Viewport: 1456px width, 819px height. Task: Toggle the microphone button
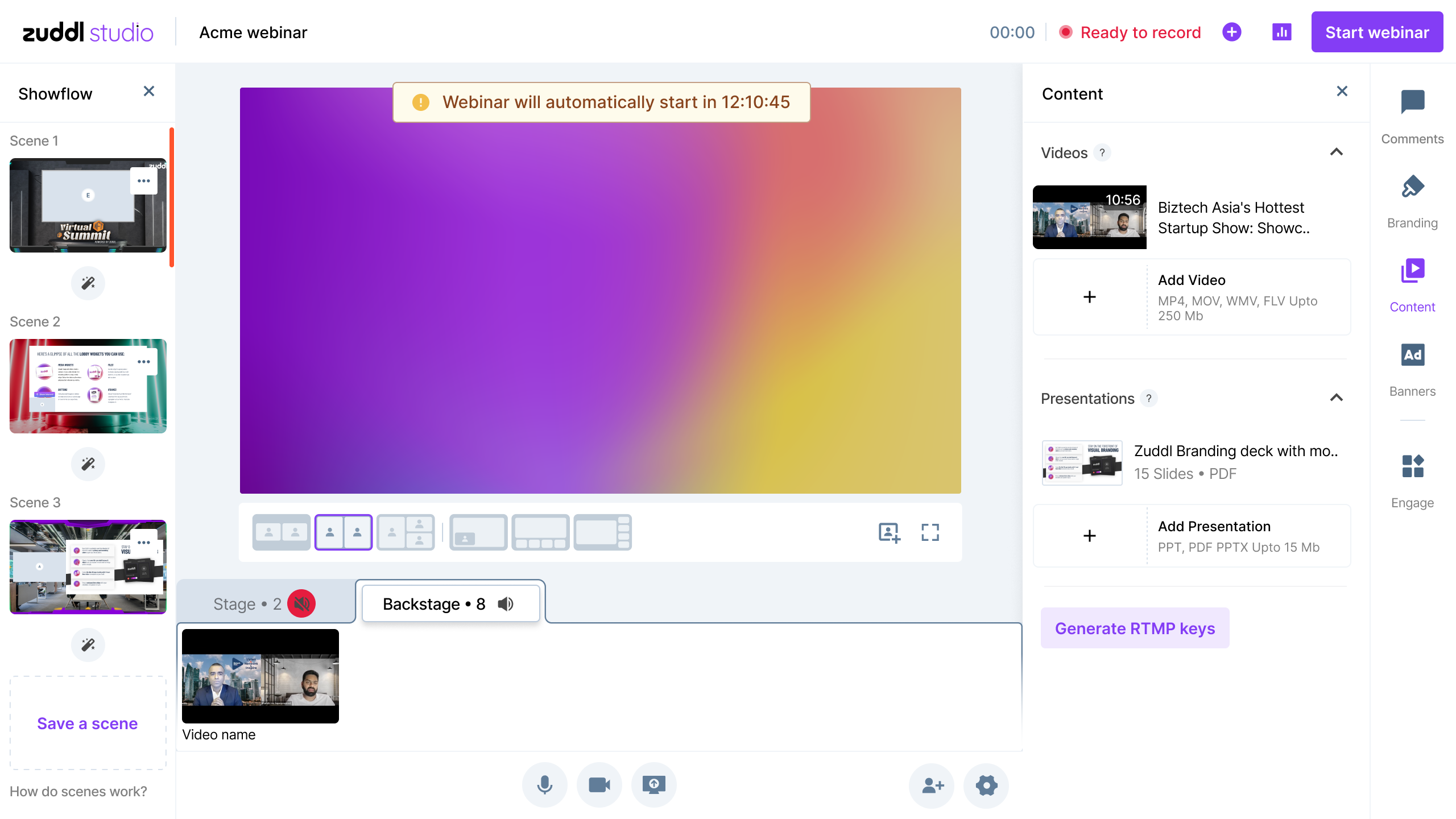pos(544,785)
